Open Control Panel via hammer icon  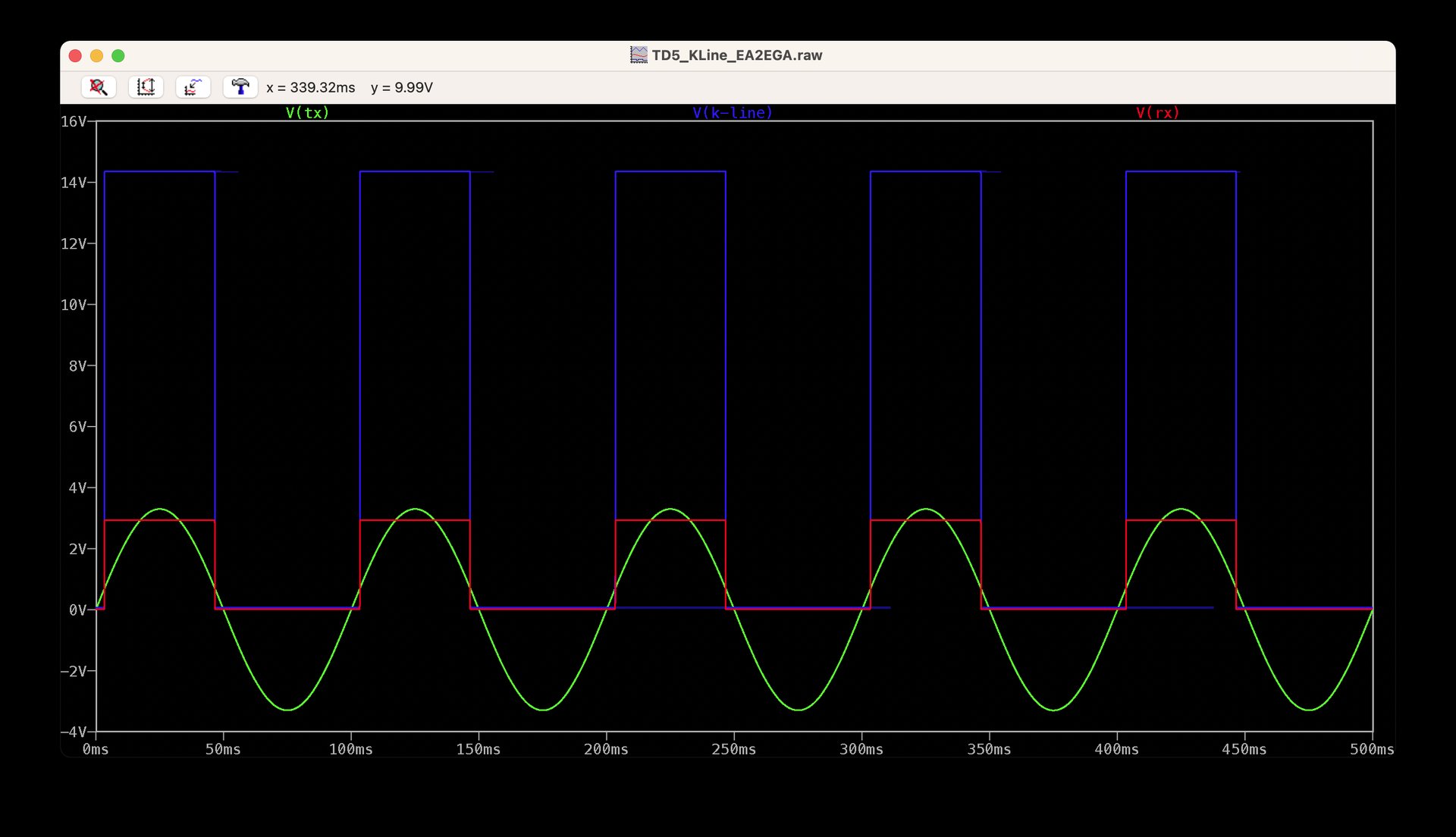[x=240, y=87]
